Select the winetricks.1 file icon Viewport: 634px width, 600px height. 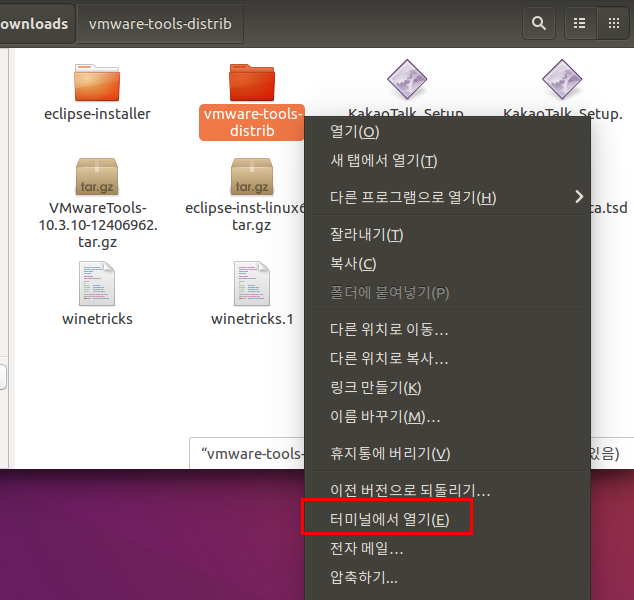[x=252, y=283]
